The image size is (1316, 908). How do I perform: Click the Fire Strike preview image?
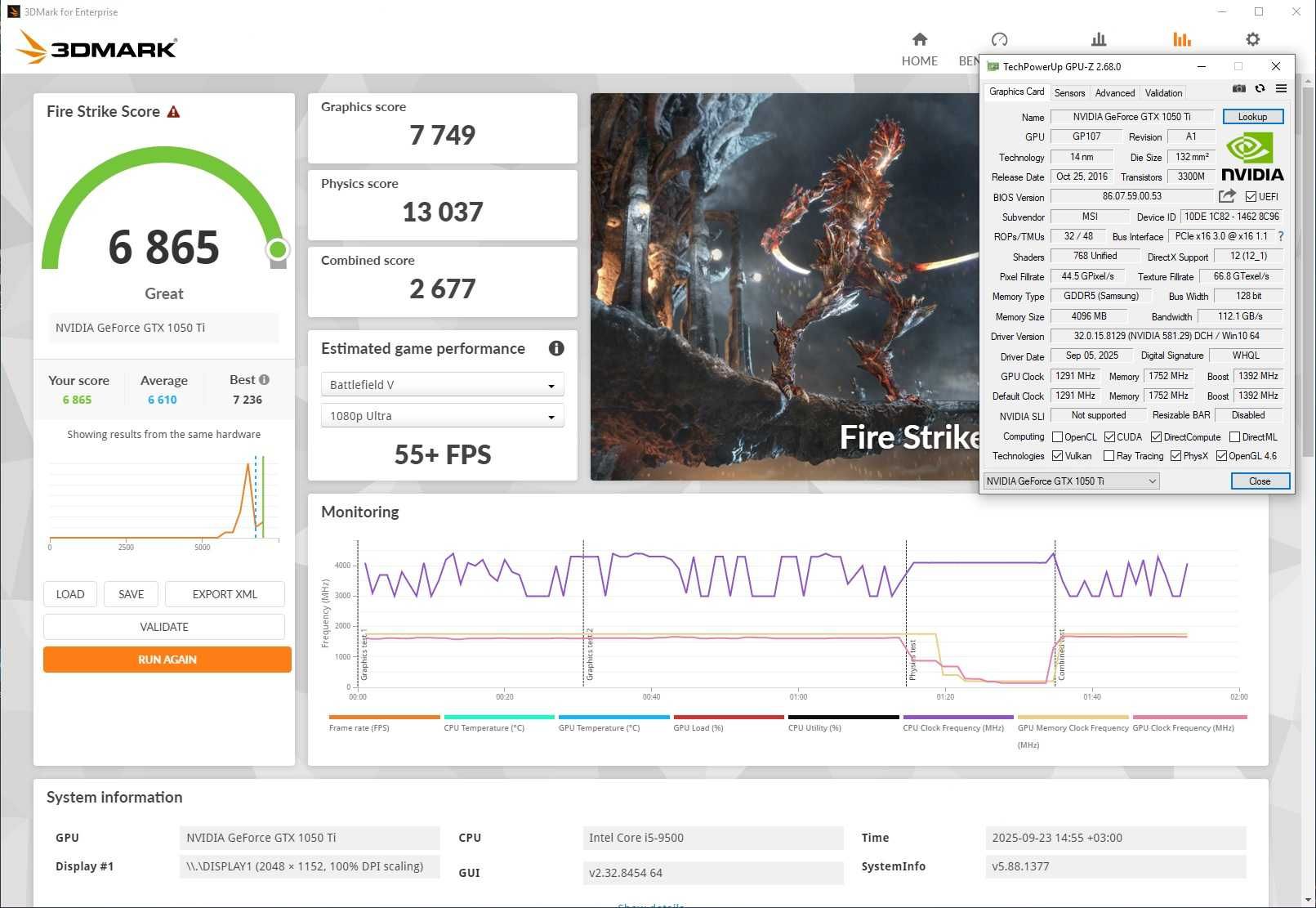point(784,287)
